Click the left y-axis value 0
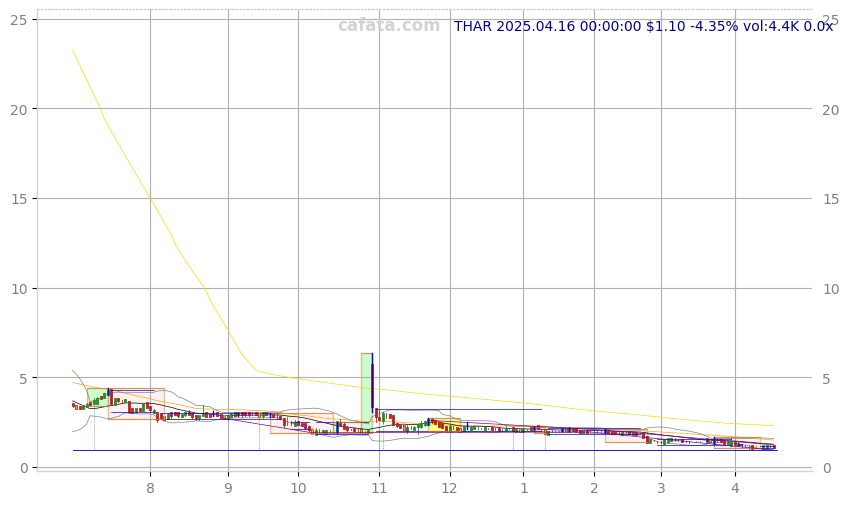This screenshot has width=849, height=505. click(x=23, y=468)
